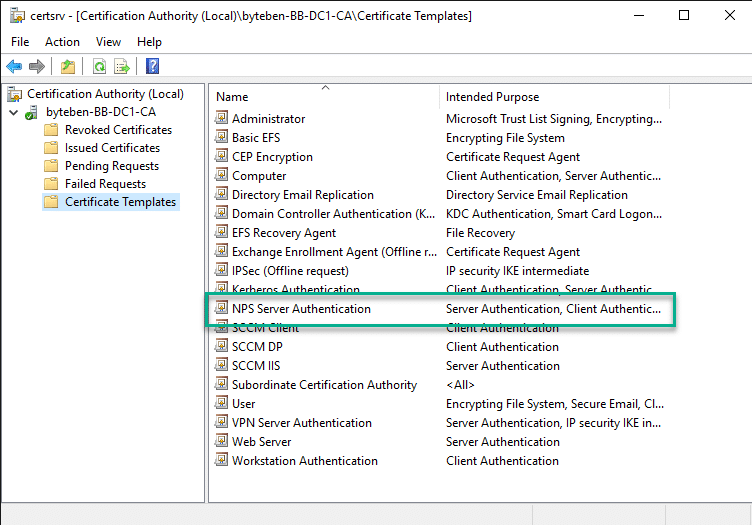The height and width of the screenshot is (525, 752).
Task: Click the Back arrow toolbar icon
Action: tap(14, 66)
